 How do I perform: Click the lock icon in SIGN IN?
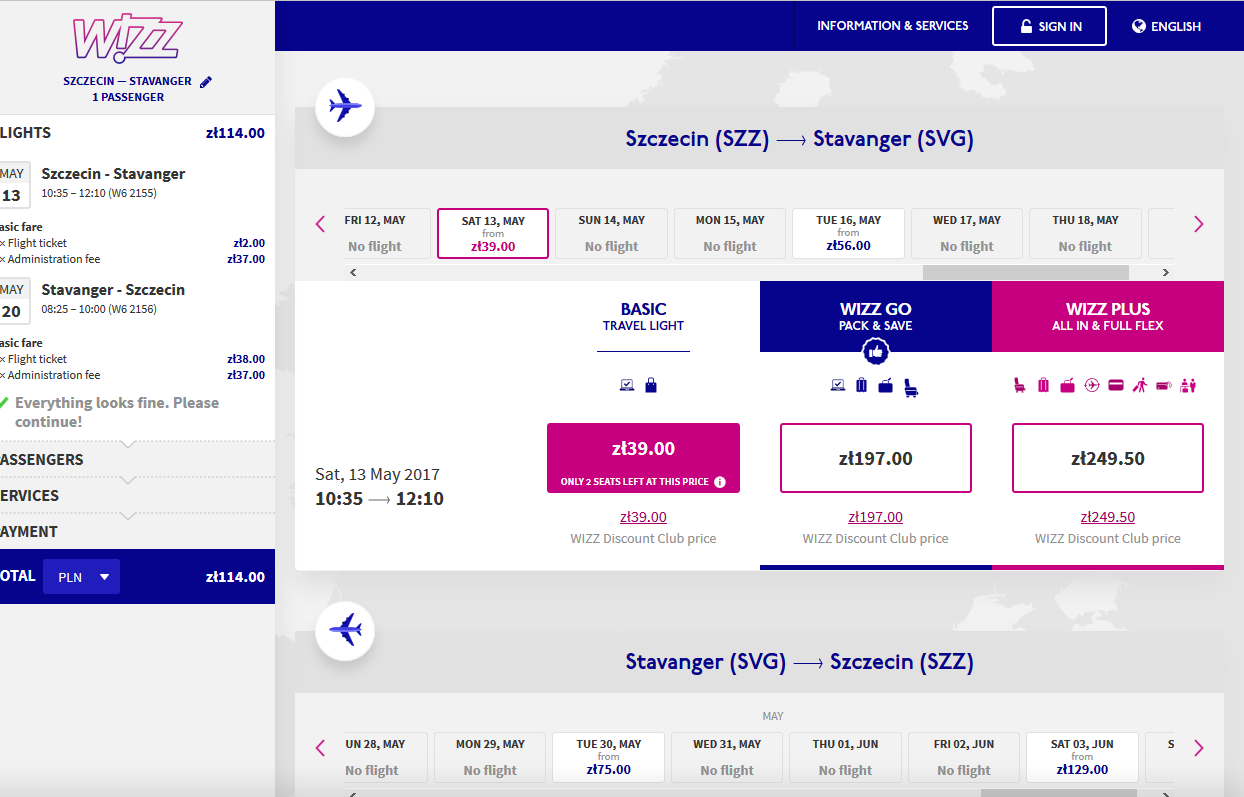pyautogui.click(x=1026, y=27)
